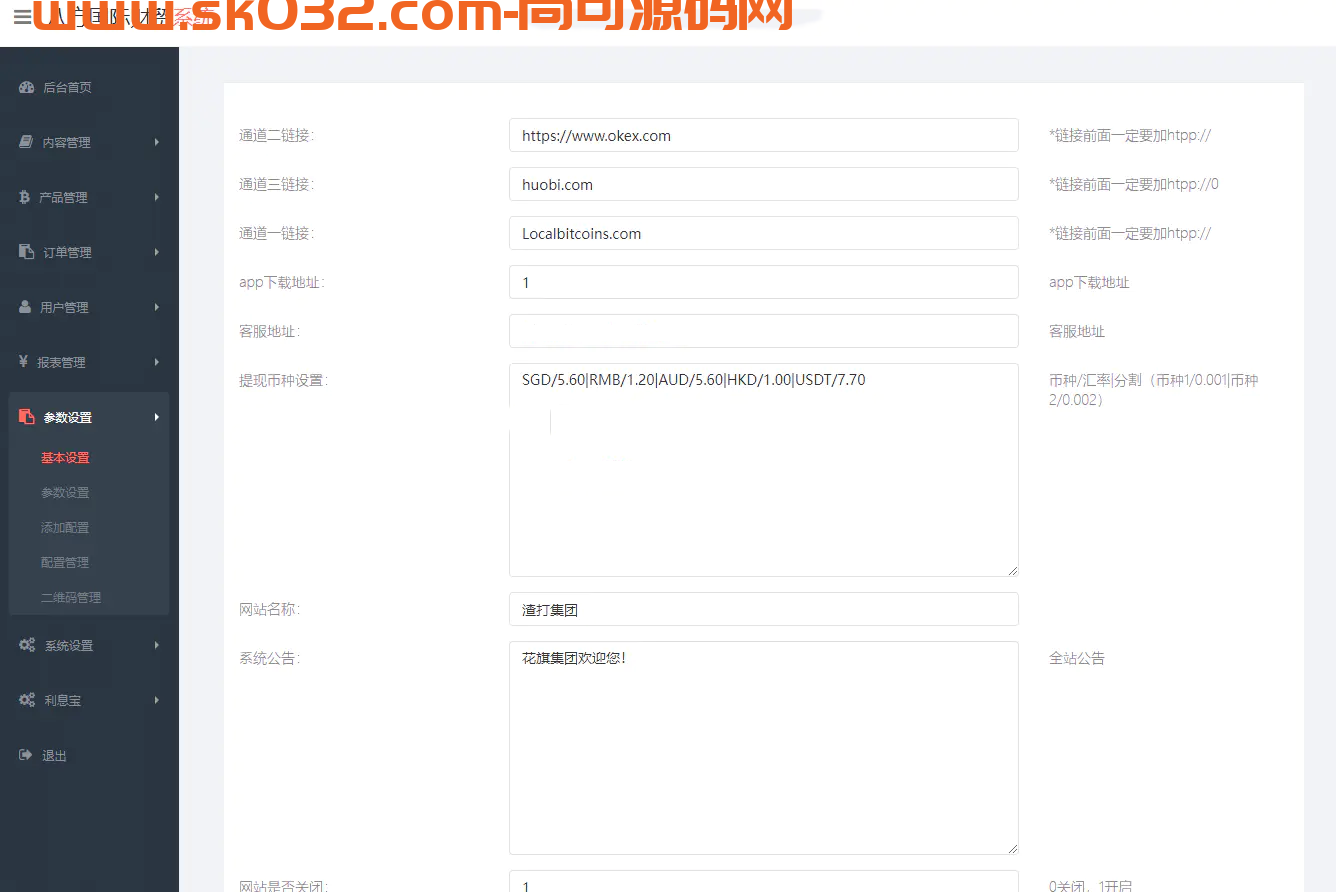
Task: Expand the 内容管理 arrow
Action: tap(157, 142)
